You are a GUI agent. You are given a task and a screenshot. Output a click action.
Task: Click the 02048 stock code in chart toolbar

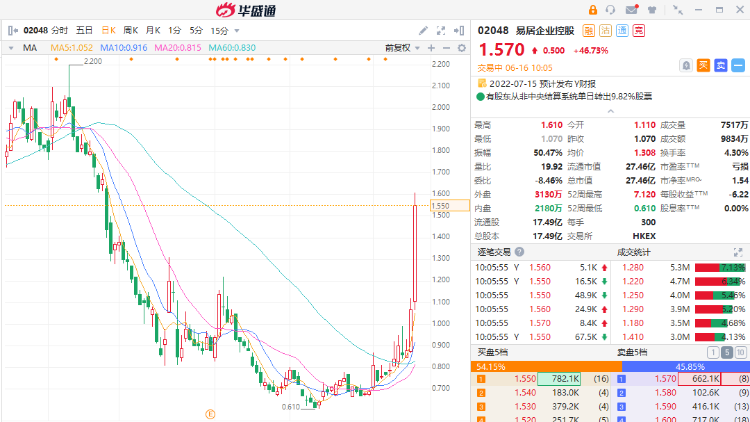(35, 31)
